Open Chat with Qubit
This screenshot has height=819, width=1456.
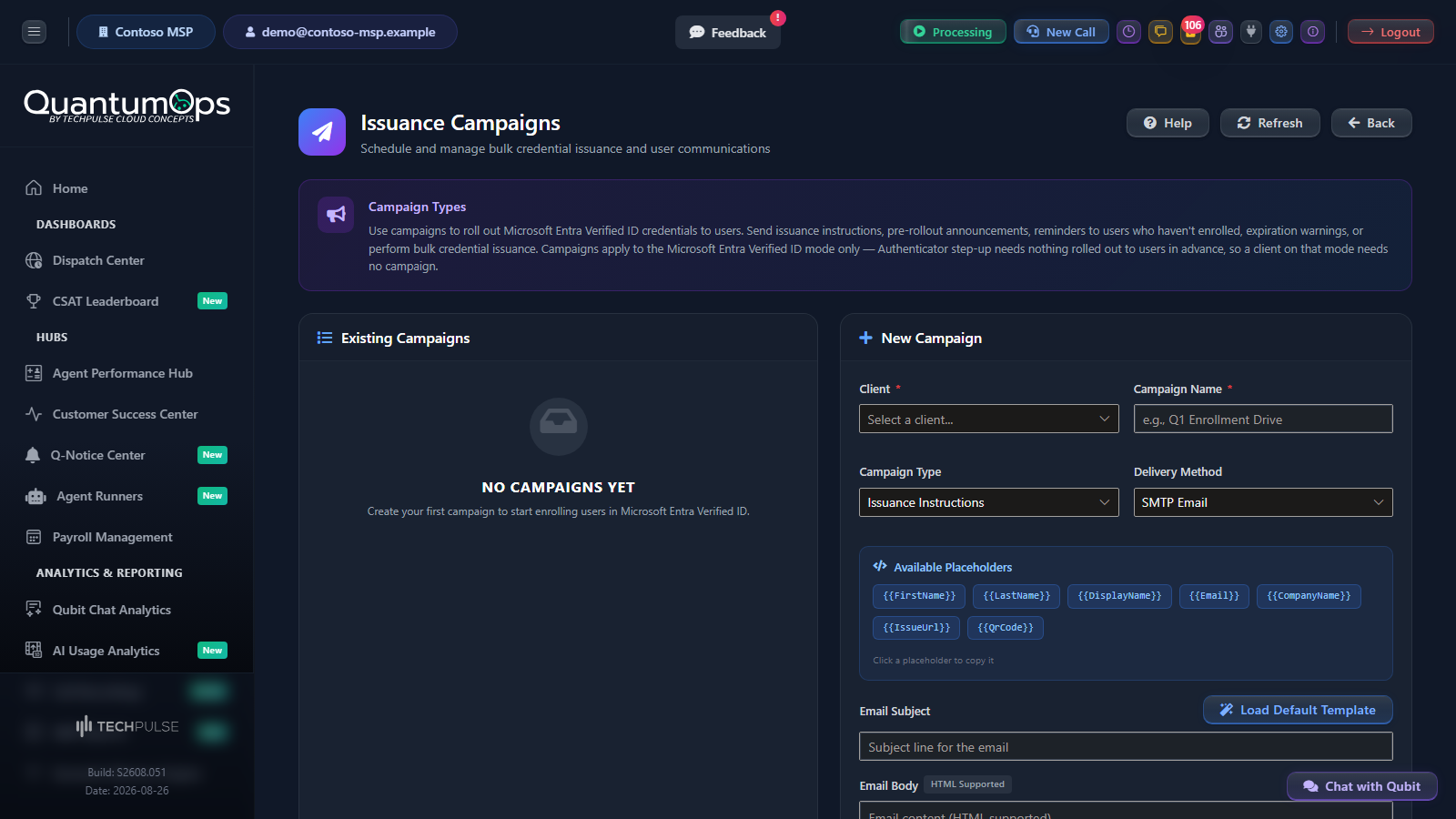click(1362, 786)
